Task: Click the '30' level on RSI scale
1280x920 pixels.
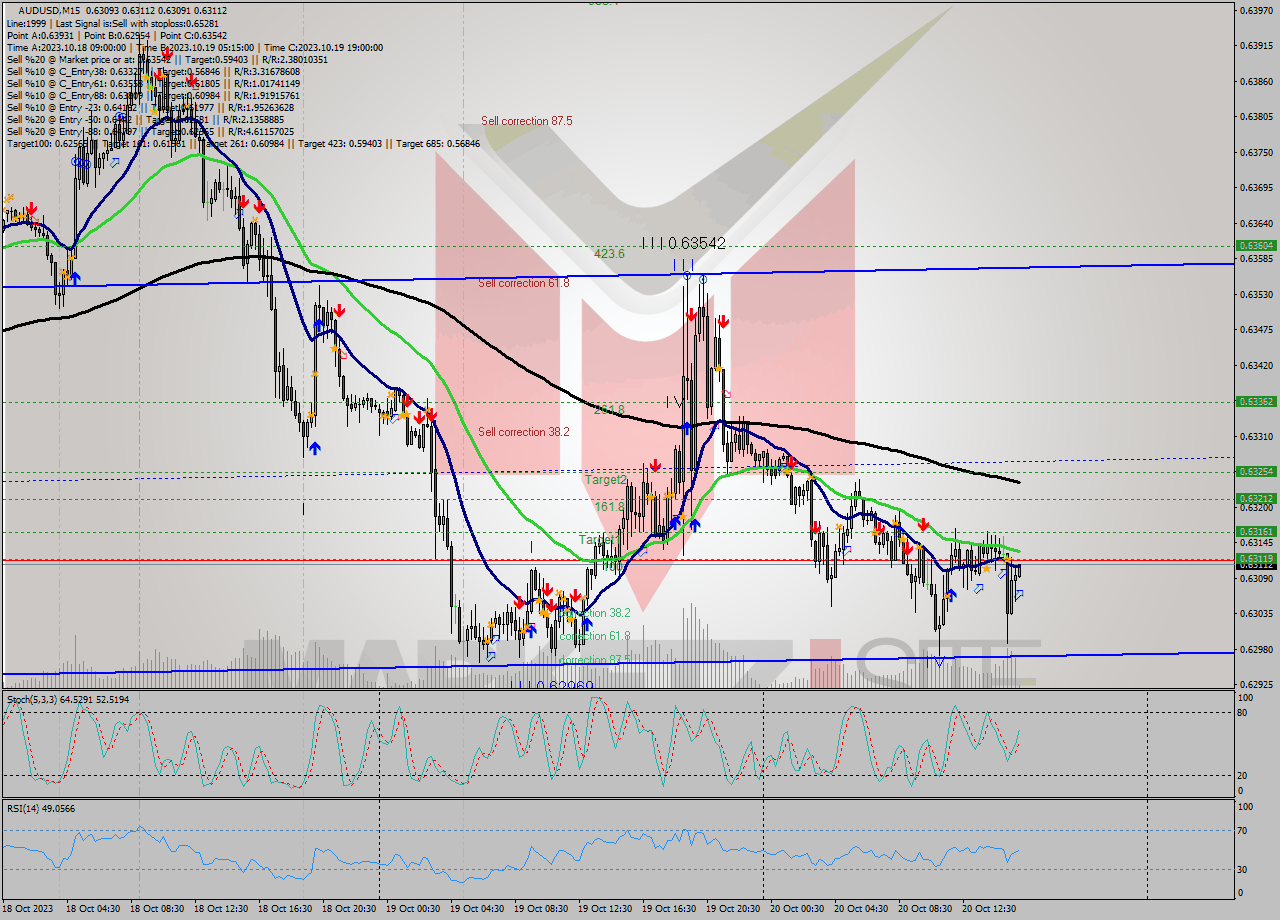Action: click(1242, 869)
